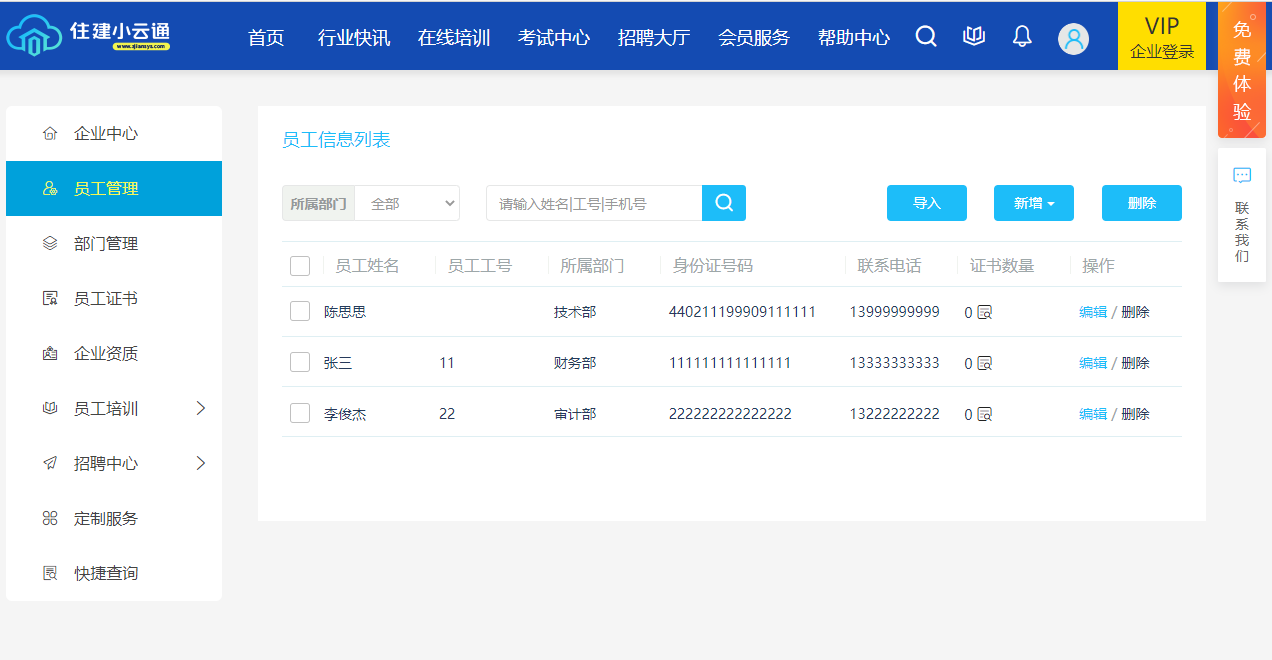Open 部门管理 in the left sidebar
This screenshot has width=1272, height=660.
pos(106,243)
